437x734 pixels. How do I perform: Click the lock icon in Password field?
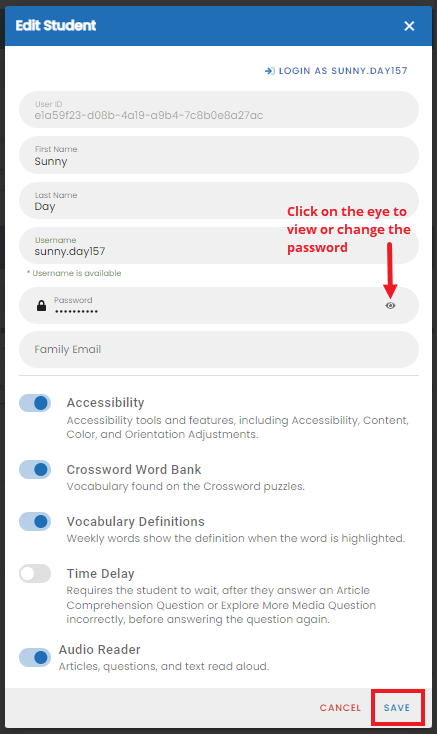42,306
